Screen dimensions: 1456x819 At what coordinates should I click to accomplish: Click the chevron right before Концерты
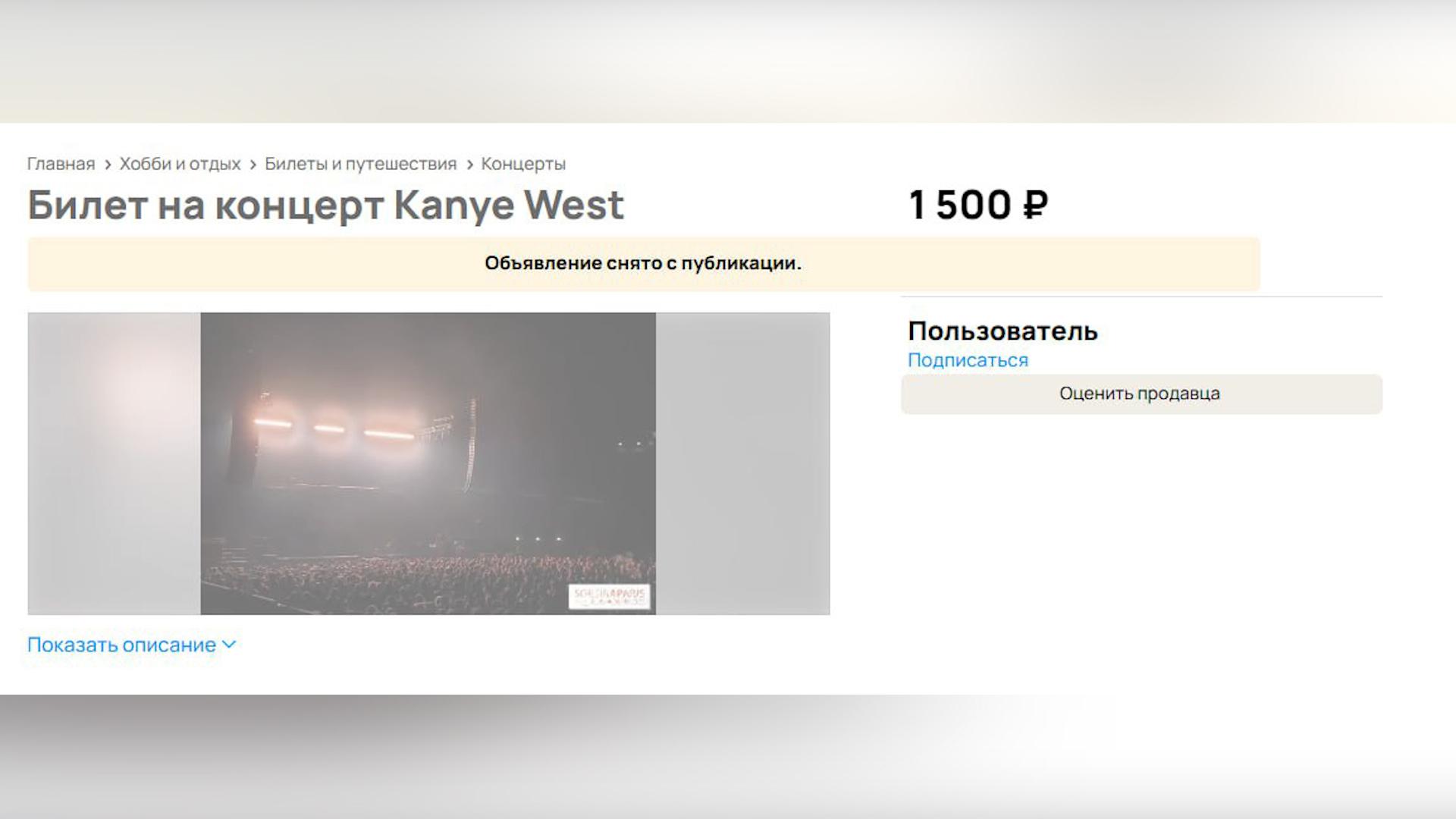pyautogui.click(x=469, y=165)
